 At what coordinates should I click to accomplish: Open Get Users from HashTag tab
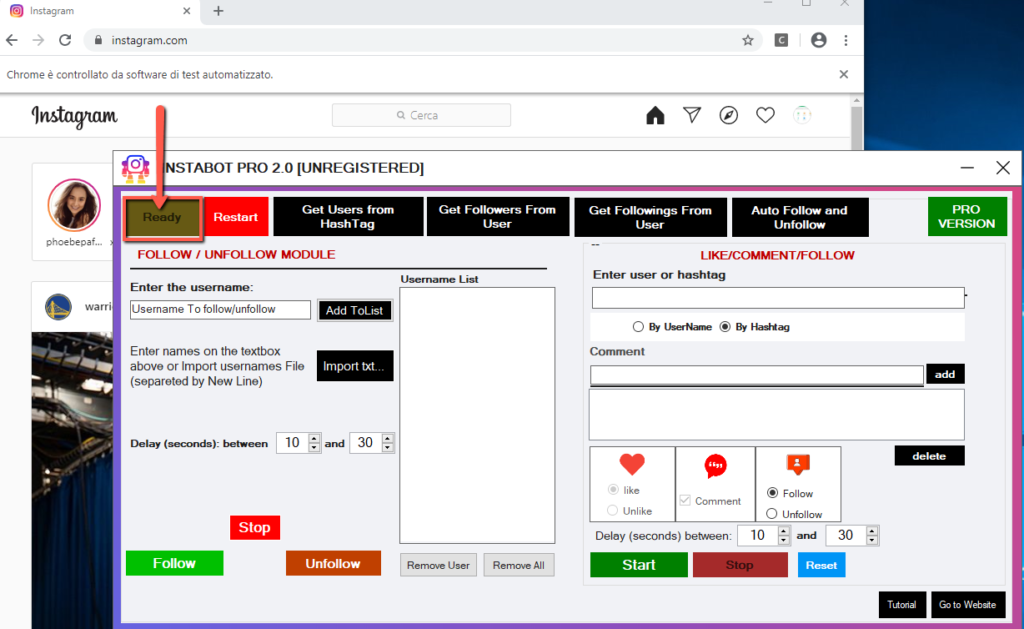[x=348, y=217]
